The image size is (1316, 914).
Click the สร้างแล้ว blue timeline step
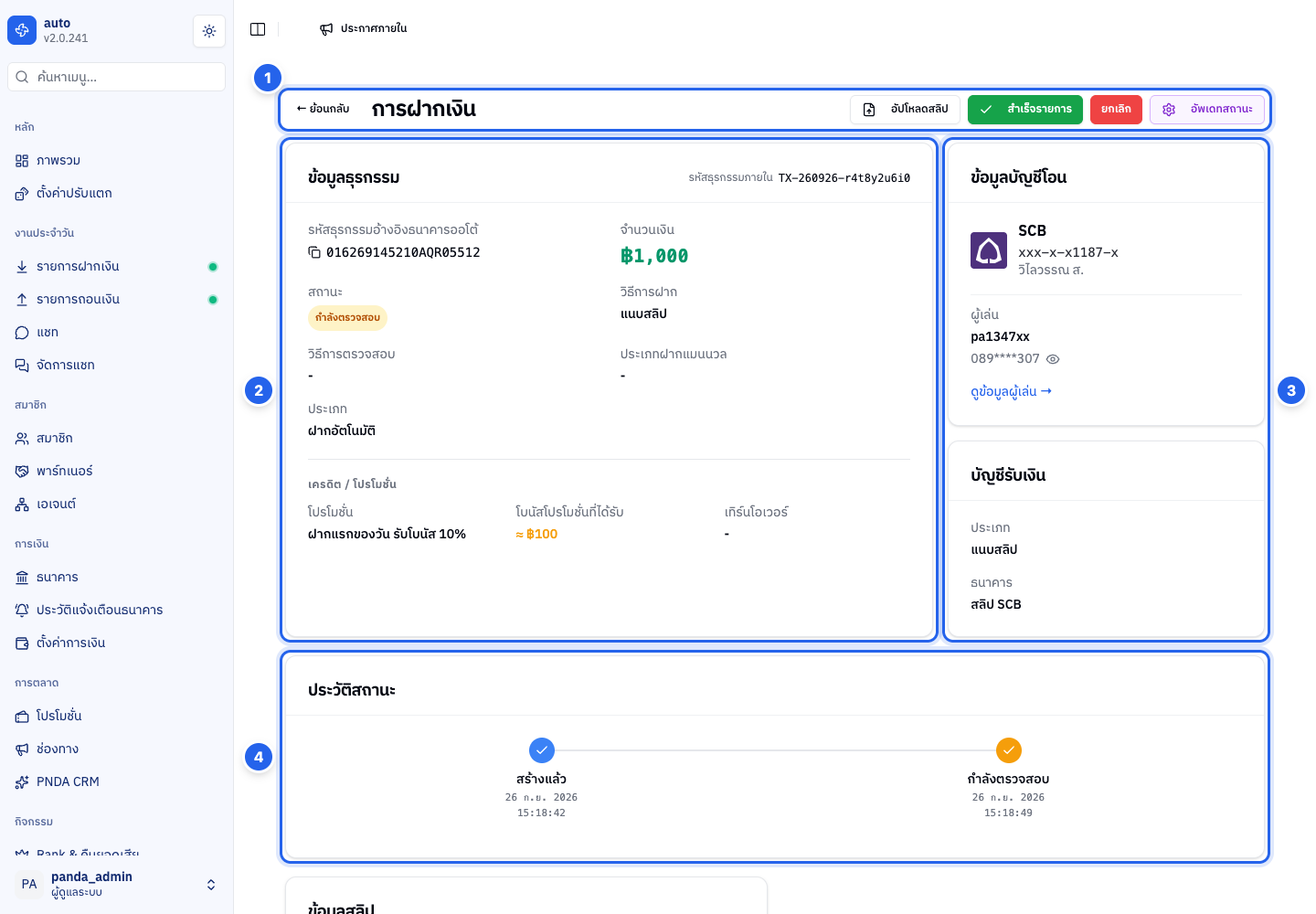point(542,750)
